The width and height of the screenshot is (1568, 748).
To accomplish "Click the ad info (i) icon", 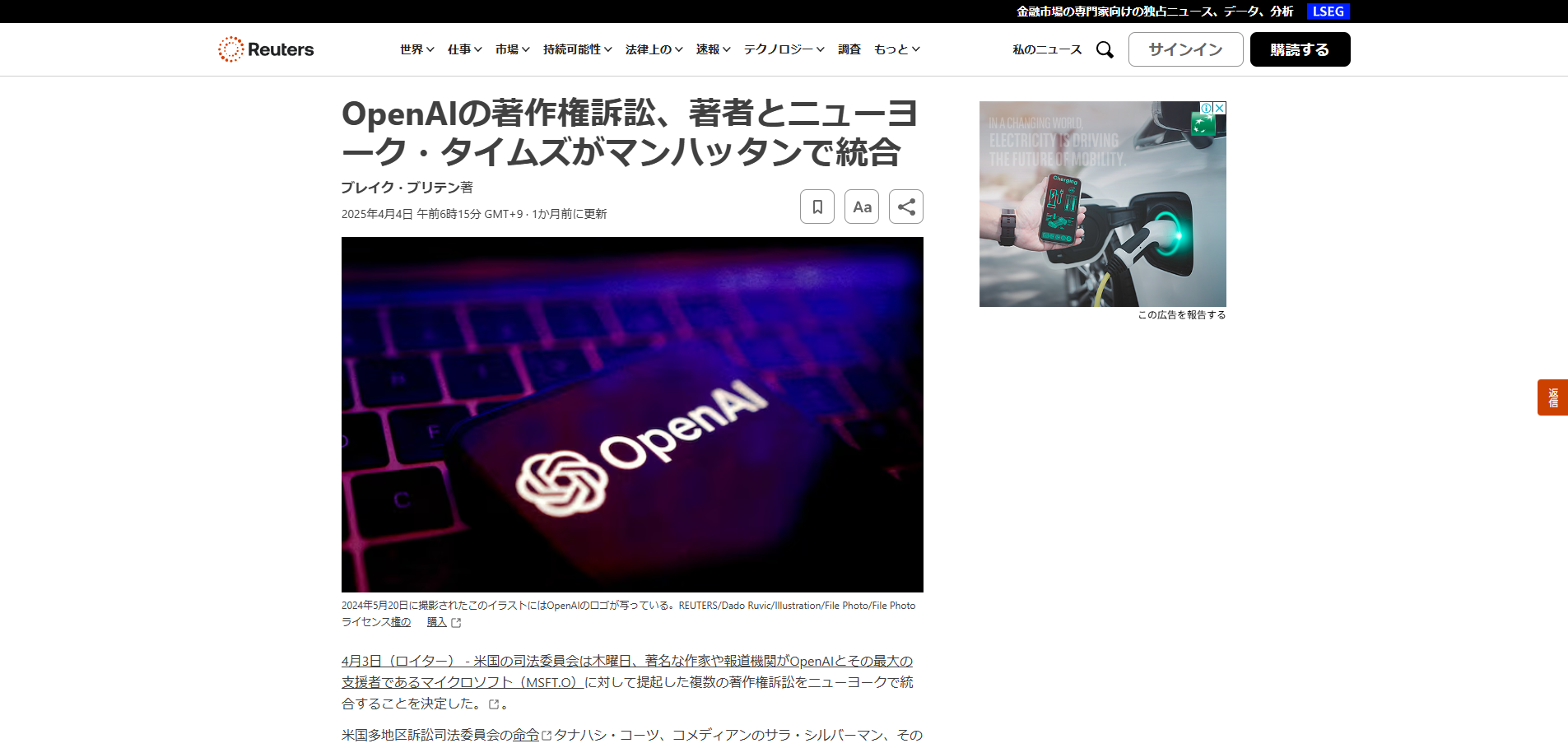I will pyautogui.click(x=1207, y=108).
